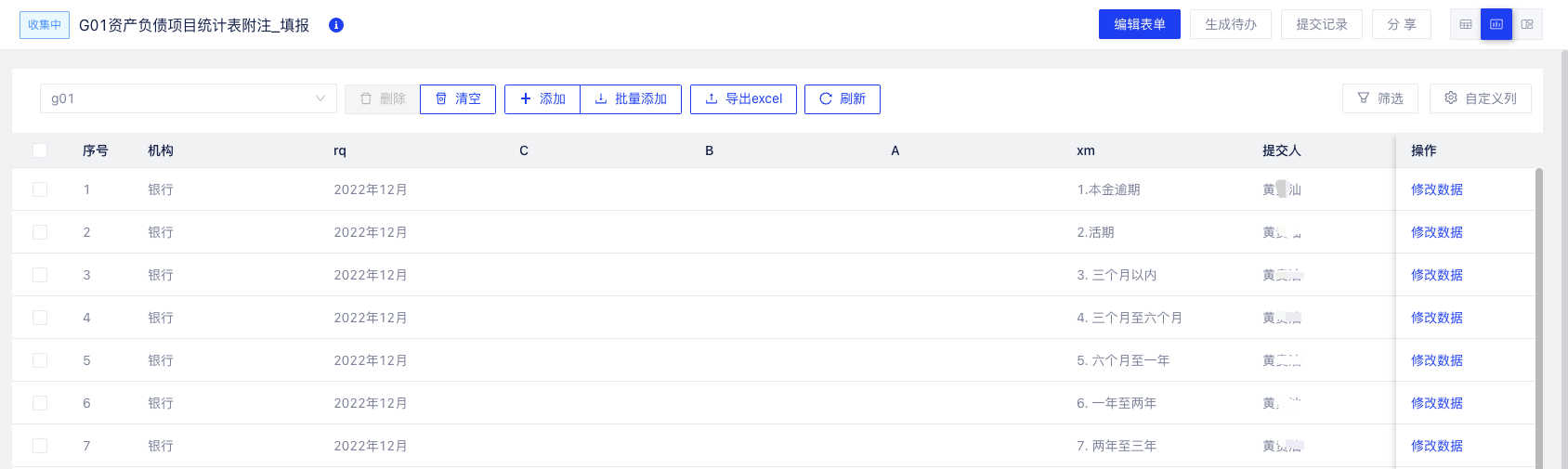The image size is (1568, 469).
Task: Tick the checkbox for row 4
Action: [x=40, y=318]
